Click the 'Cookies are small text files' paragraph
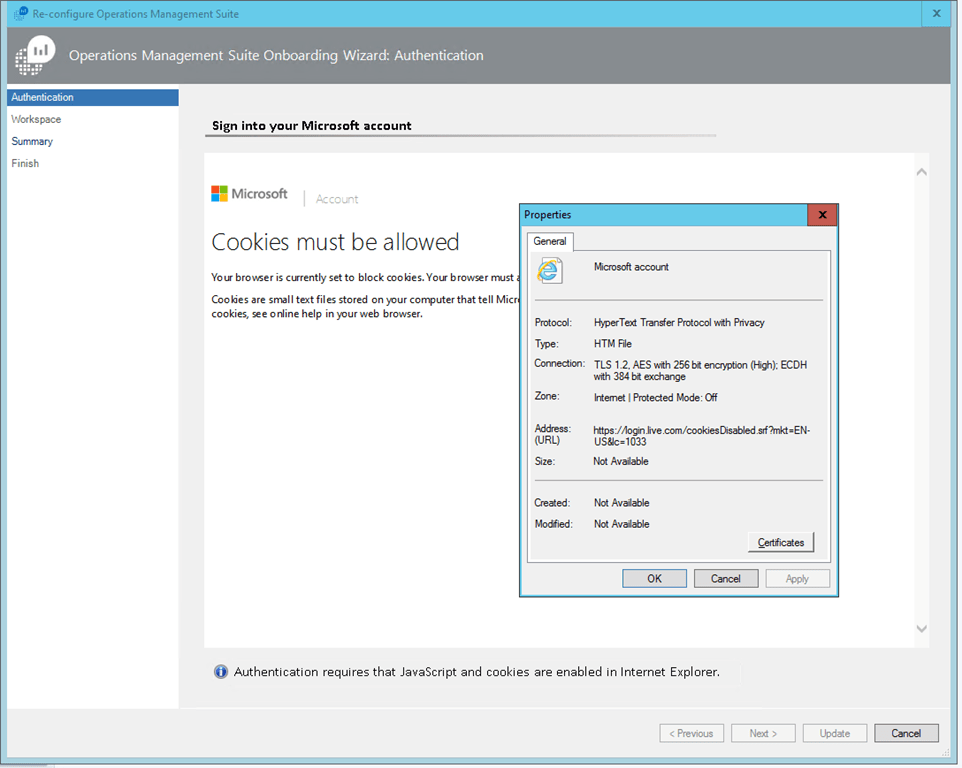 point(365,307)
